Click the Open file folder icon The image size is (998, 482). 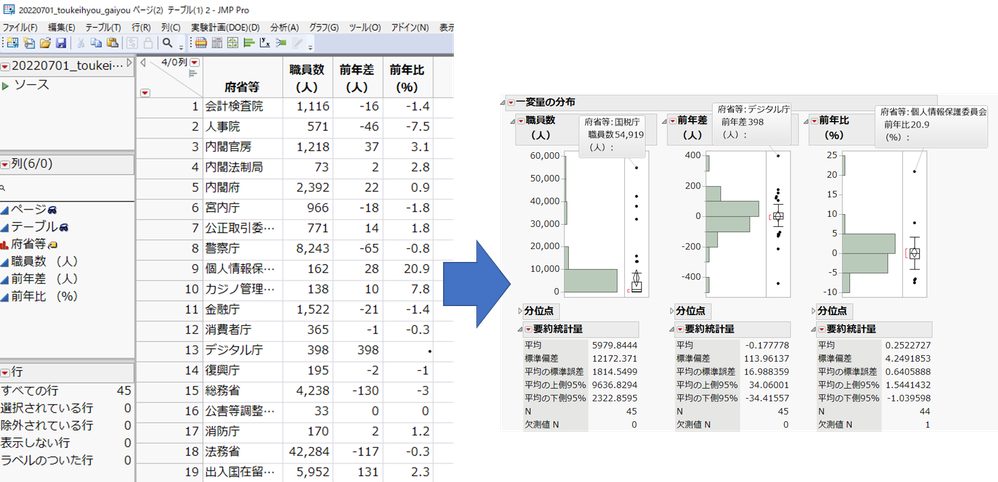(x=45, y=43)
